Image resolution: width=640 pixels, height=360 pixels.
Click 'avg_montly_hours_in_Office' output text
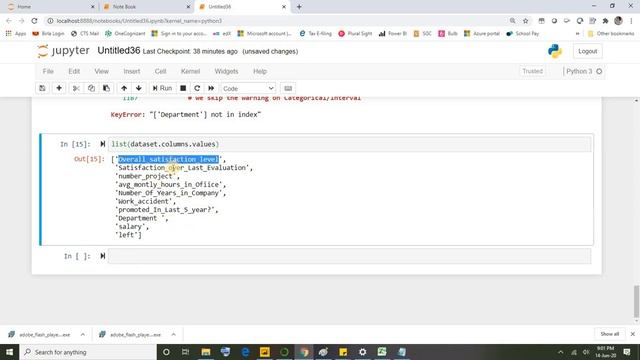pos(168,184)
